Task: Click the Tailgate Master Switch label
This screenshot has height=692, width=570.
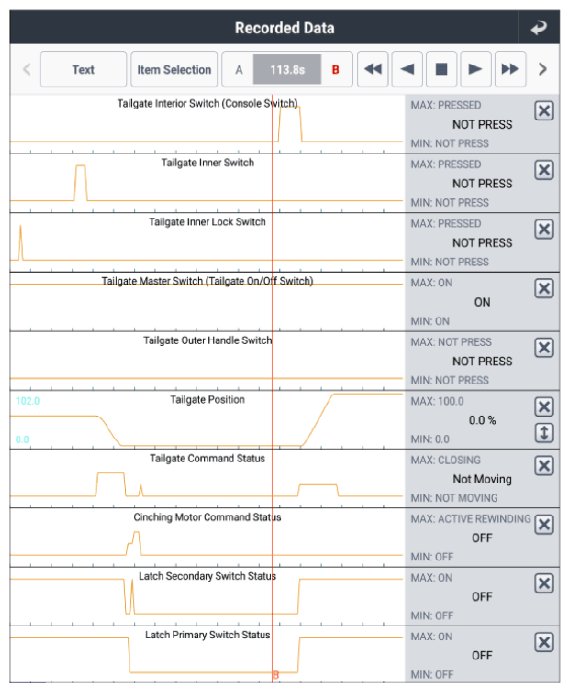Action: click(x=207, y=281)
